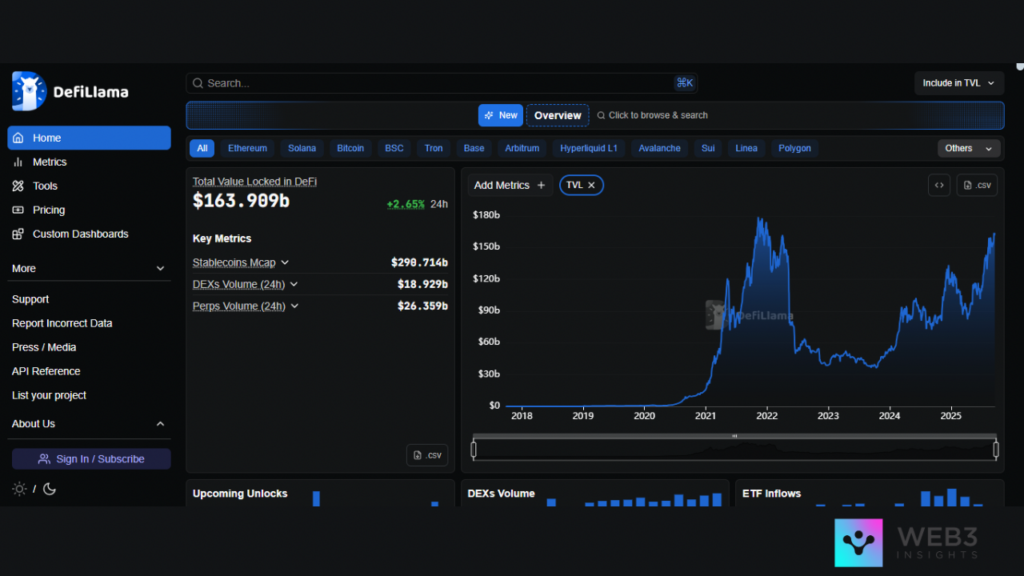Click 'Click to browse & search' field
The width and height of the screenshot is (1024, 576).
[653, 116]
